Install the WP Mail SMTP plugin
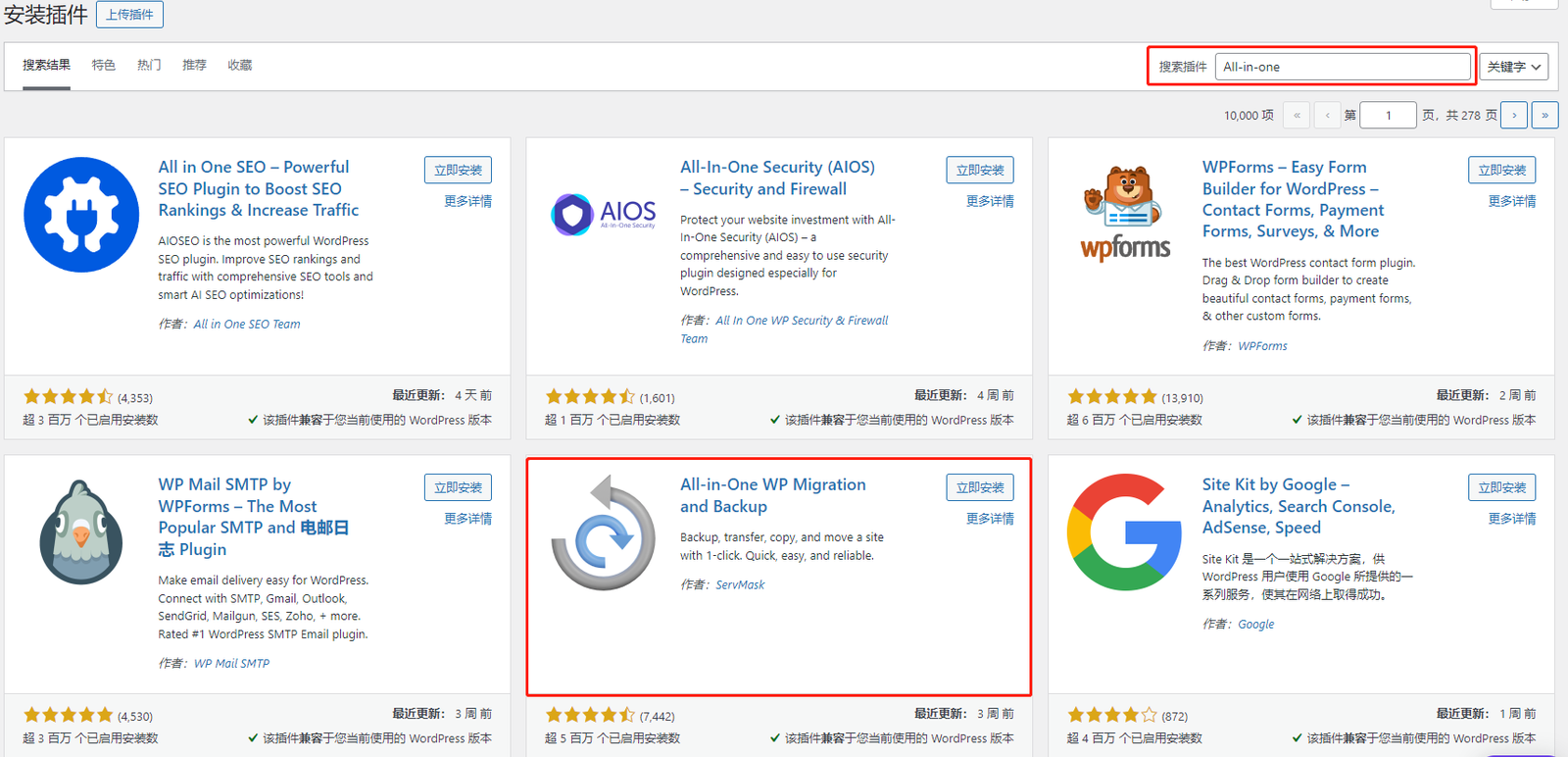This screenshot has height=757, width=1568. [458, 487]
